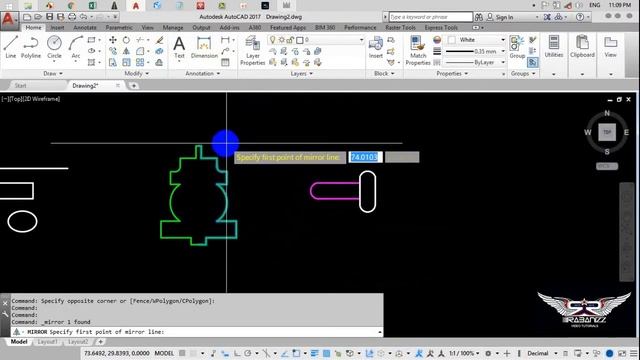Click the Table icon in Annotation panel

225,62
